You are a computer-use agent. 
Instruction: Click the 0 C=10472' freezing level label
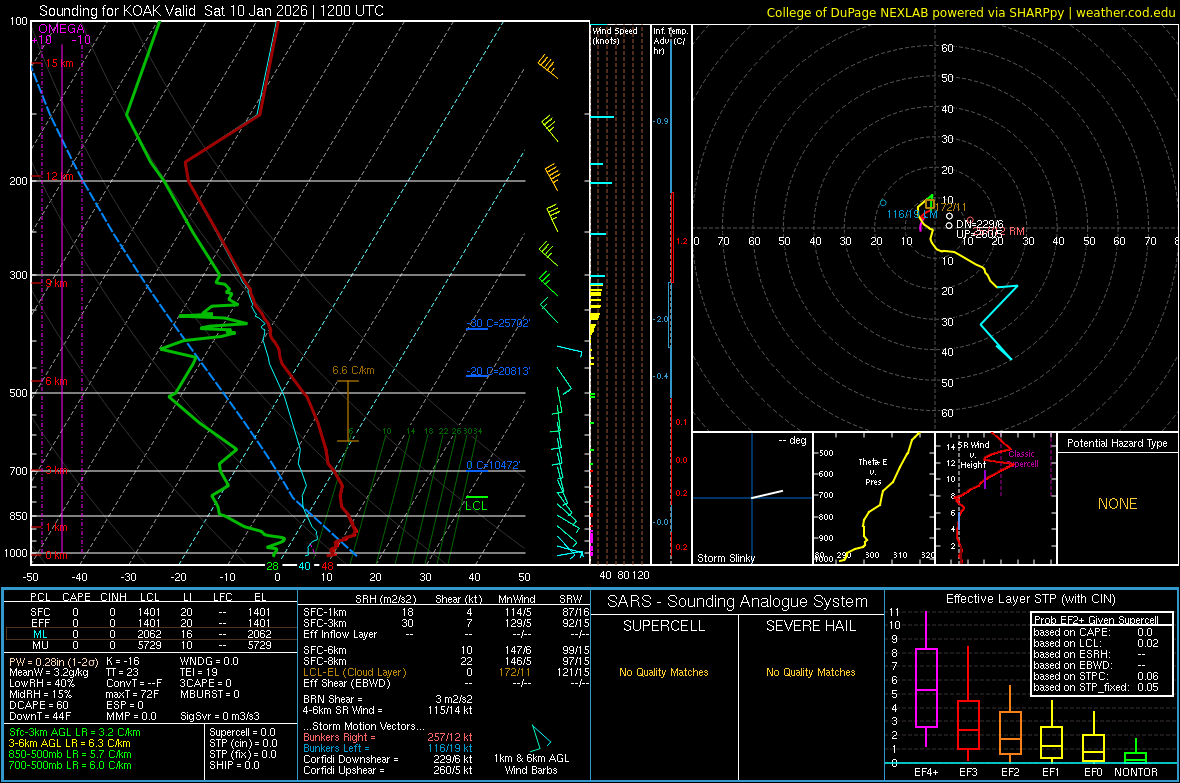coord(493,465)
